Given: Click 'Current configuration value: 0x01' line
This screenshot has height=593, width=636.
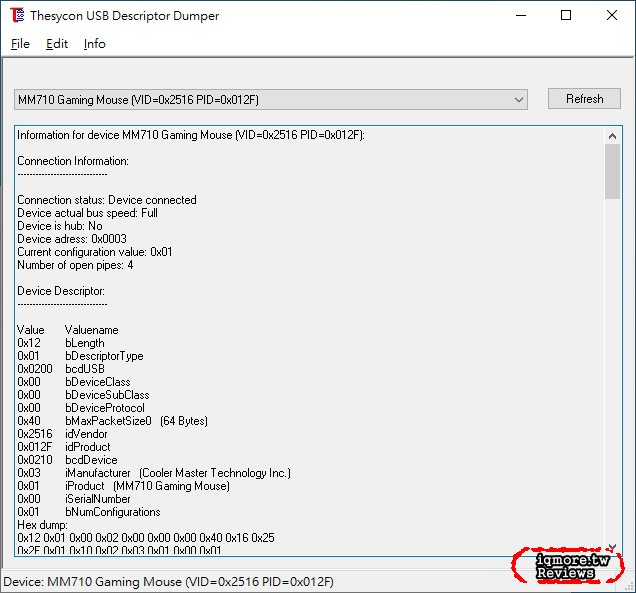Looking at the screenshot, I should coord(95,252).
